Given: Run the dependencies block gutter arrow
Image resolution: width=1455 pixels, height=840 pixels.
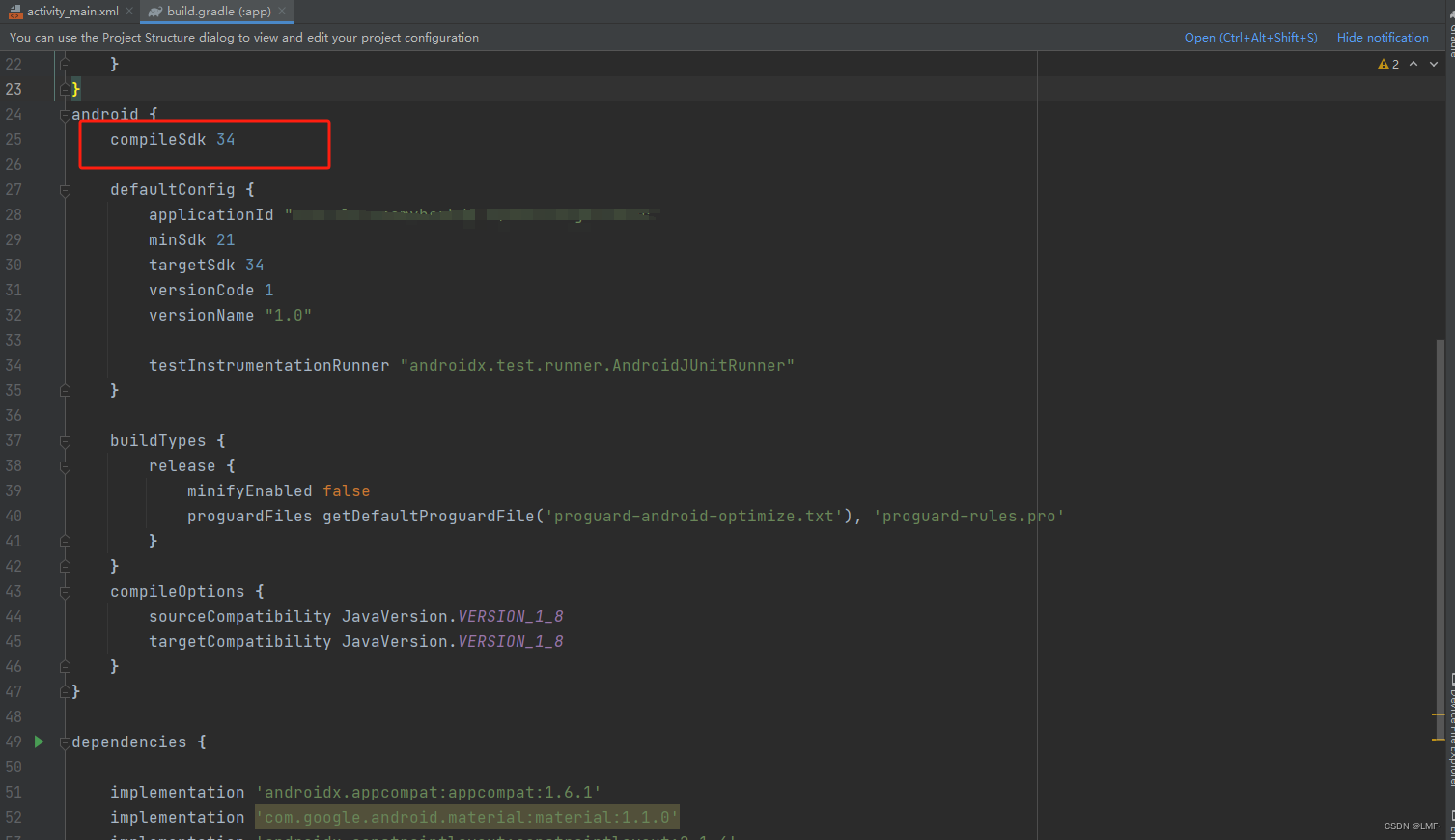Looking at the screenshot, I should tap(39, 742).
